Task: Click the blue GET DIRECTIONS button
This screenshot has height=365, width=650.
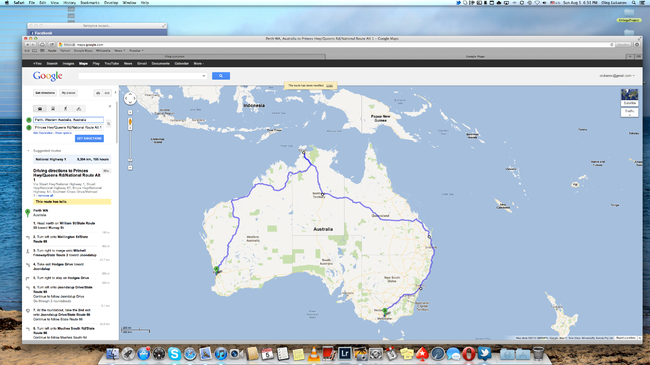Action: [x=90, y=139]
